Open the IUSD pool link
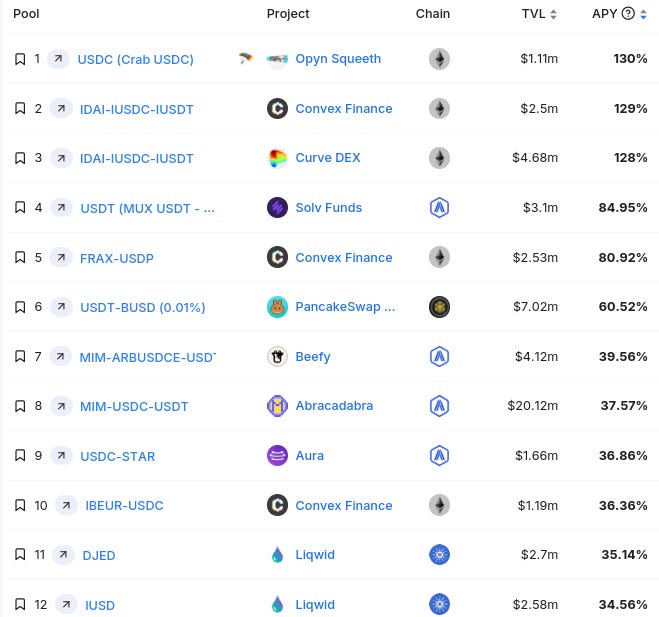 (100, 605)
